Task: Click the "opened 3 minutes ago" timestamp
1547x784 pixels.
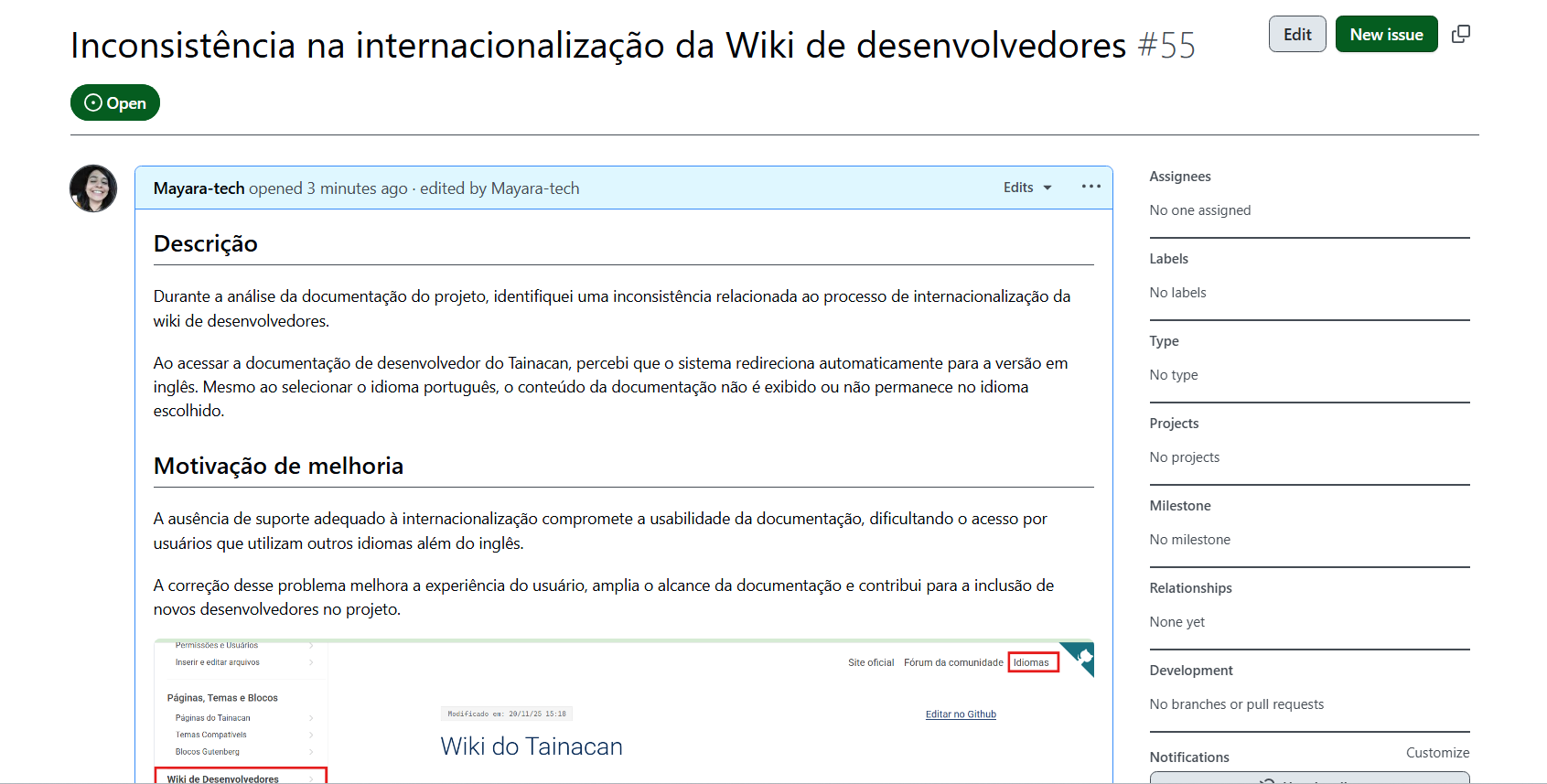Action: (x=328, y=188)
